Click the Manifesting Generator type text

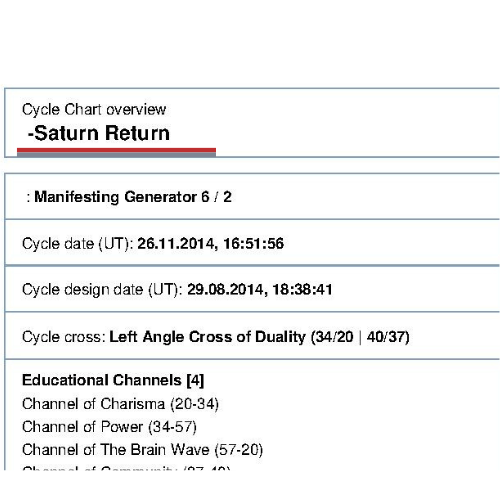click(116, 197)
